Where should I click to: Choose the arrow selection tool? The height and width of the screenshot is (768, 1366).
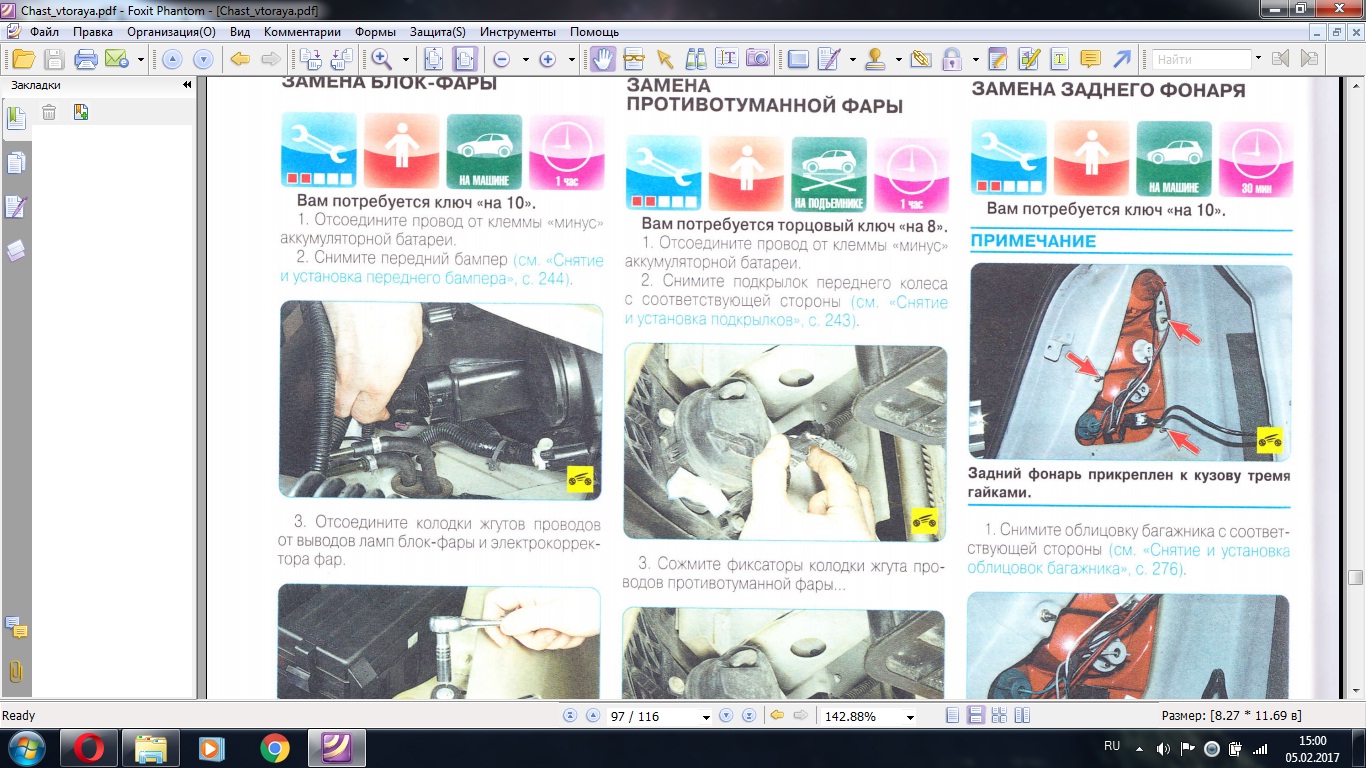pos(664,59)
